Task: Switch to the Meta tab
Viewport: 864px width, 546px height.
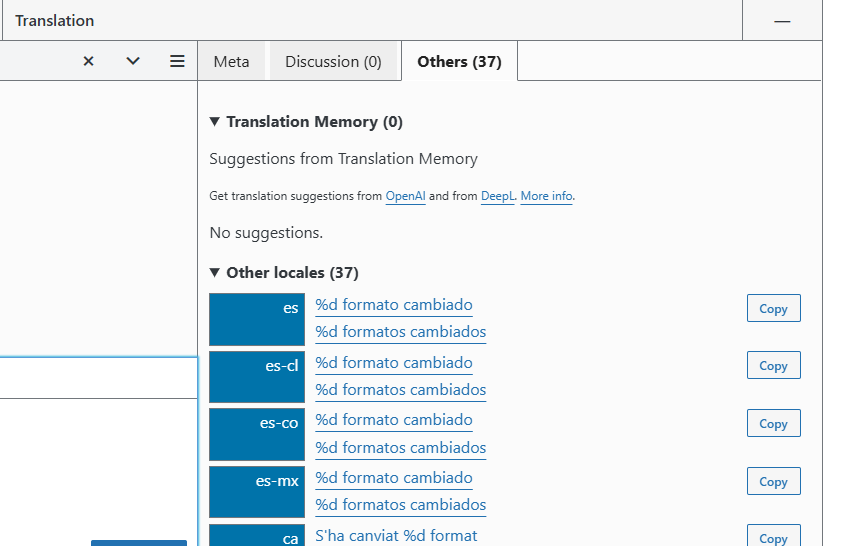Action: [231, 62]
